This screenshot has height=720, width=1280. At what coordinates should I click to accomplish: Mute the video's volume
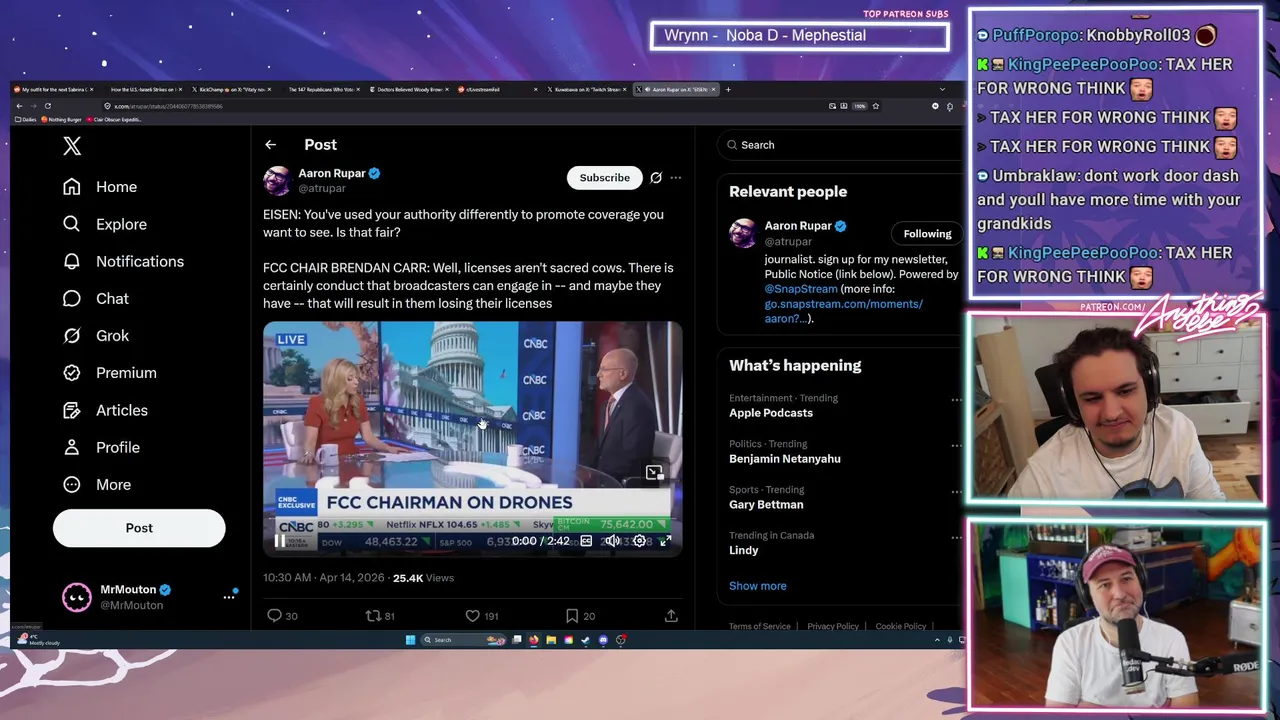612,541
